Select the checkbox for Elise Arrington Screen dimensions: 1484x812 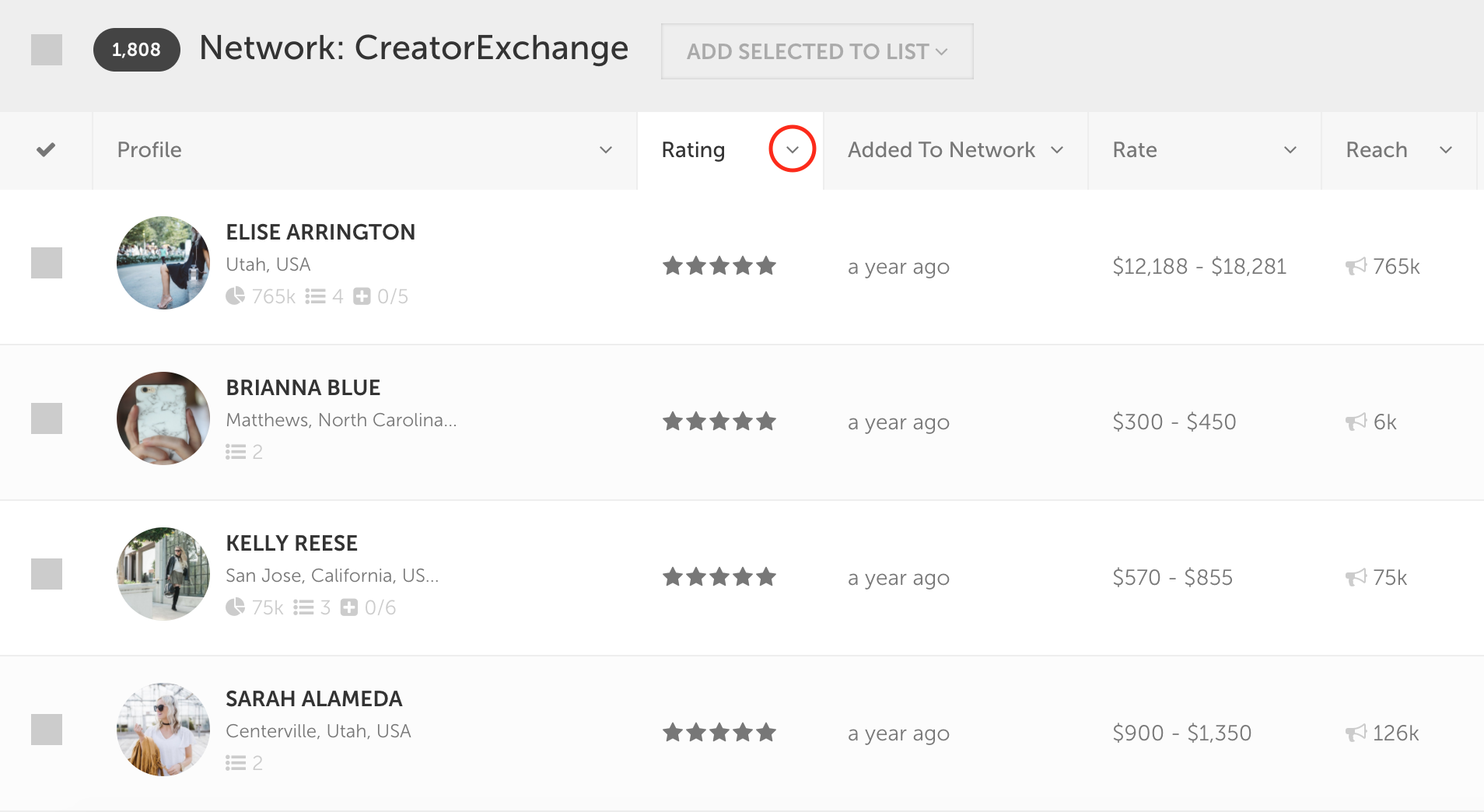click(47, 263)
